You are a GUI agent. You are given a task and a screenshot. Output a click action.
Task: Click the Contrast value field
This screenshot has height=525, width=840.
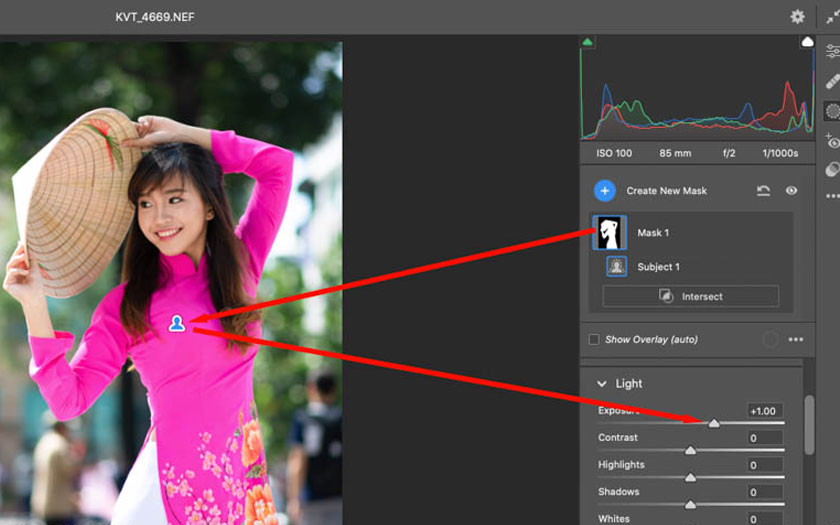766,438
